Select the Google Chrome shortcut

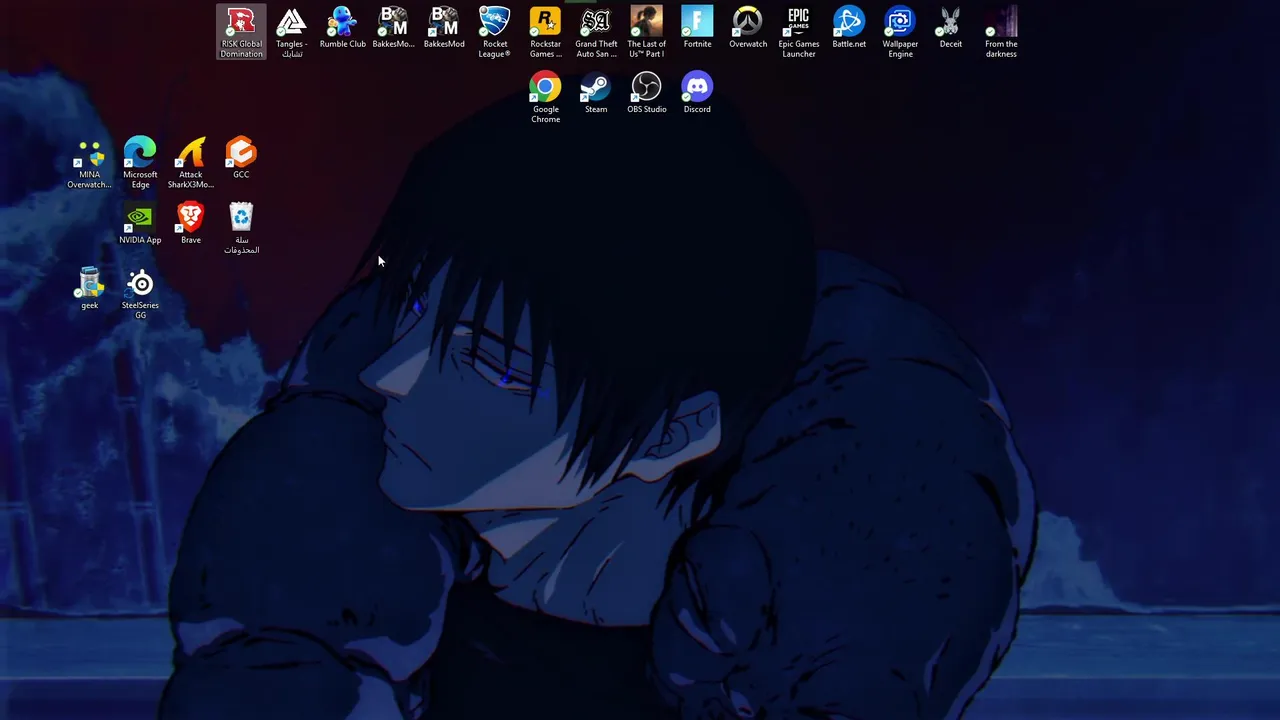545,97
